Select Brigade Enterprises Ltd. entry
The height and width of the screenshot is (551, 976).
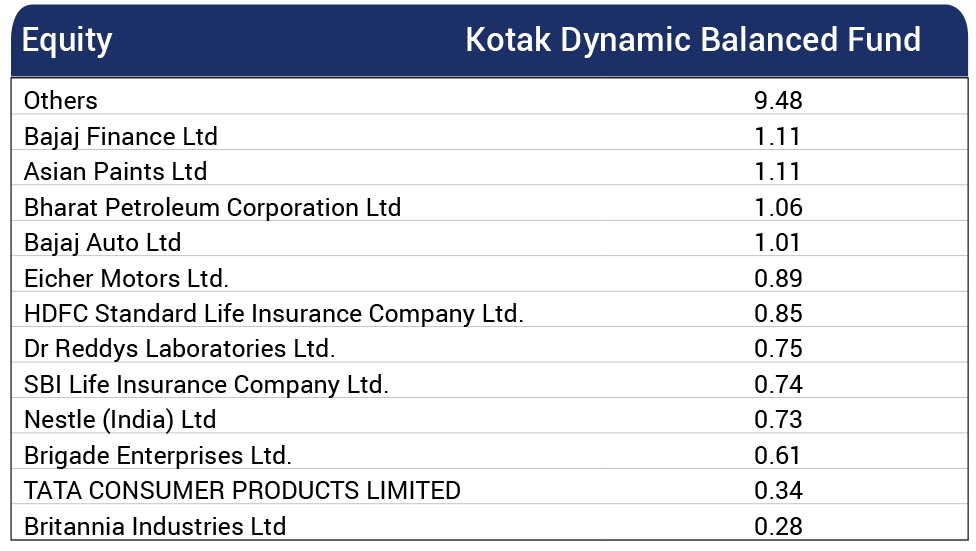157,456
